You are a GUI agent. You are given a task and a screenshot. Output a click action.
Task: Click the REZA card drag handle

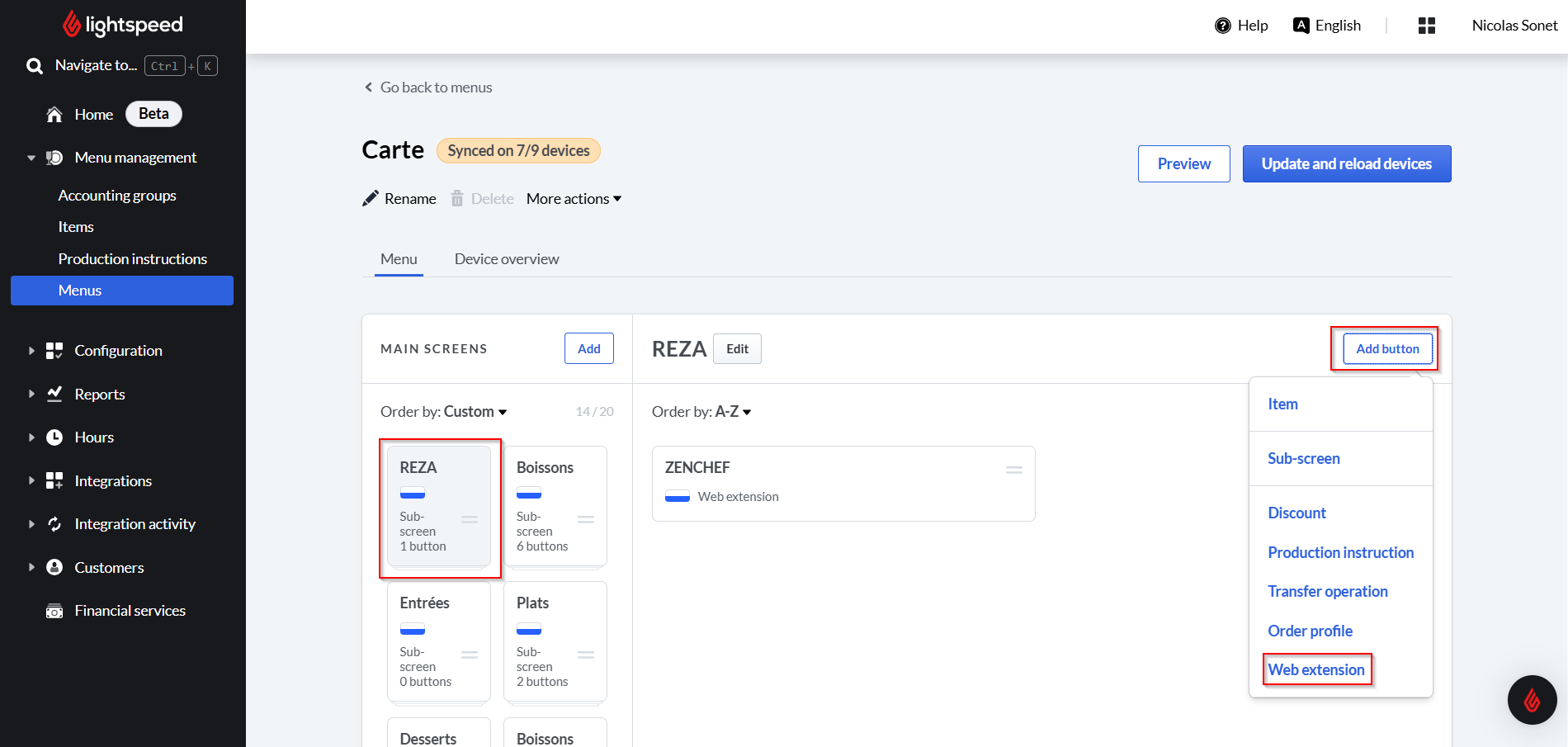tap(470, 519)
